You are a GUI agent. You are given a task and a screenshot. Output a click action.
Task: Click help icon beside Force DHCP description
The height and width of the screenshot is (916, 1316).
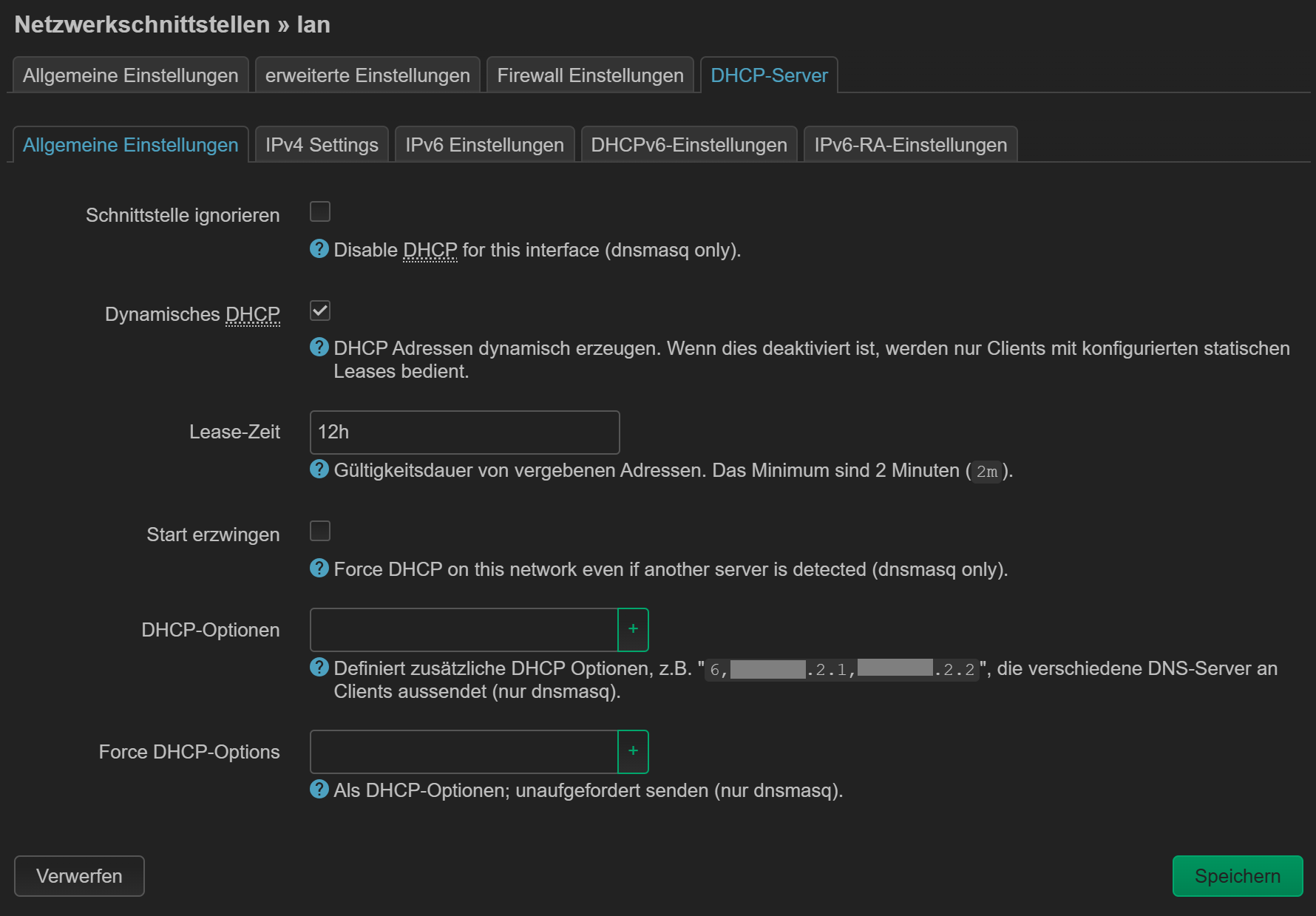pos(319,568)
